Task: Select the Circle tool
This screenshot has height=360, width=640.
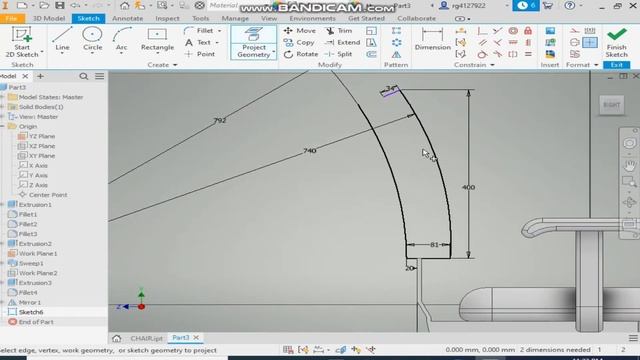Action: [92, 39]
